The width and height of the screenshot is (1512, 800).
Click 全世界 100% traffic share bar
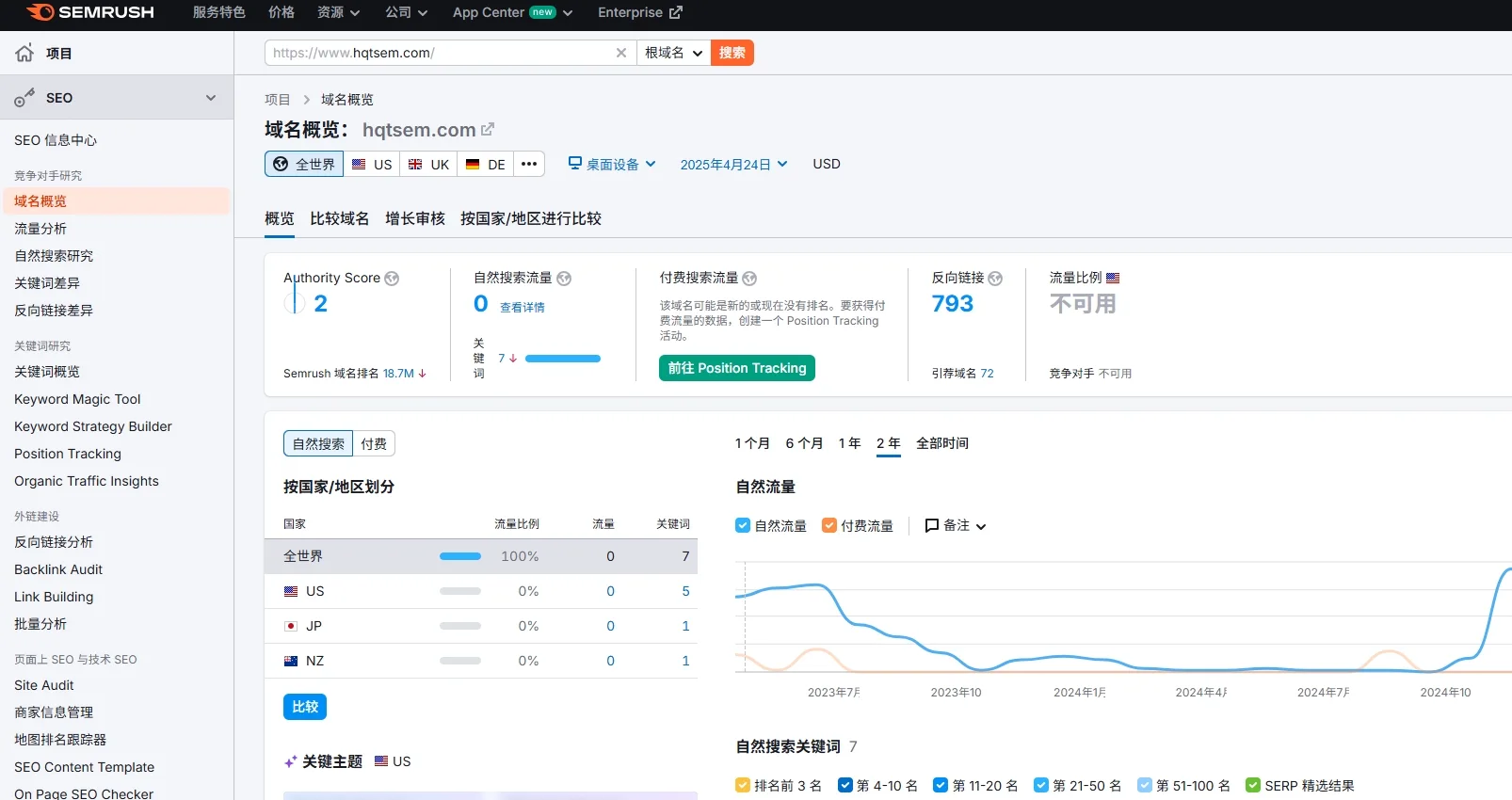pyautogui.click(x=460, y=556)
